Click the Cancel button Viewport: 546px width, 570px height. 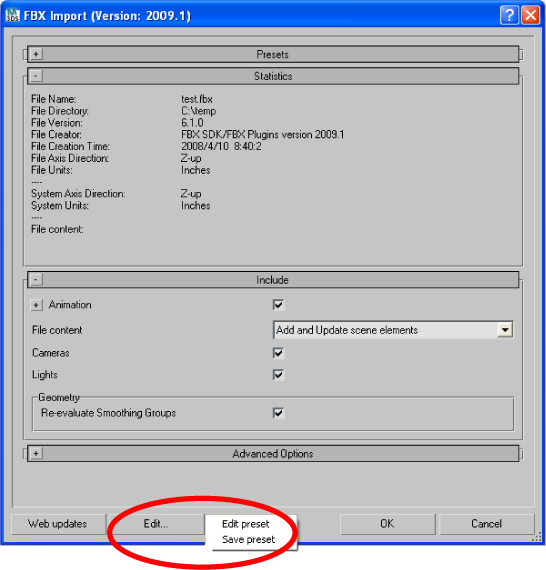tap(487, 524)
